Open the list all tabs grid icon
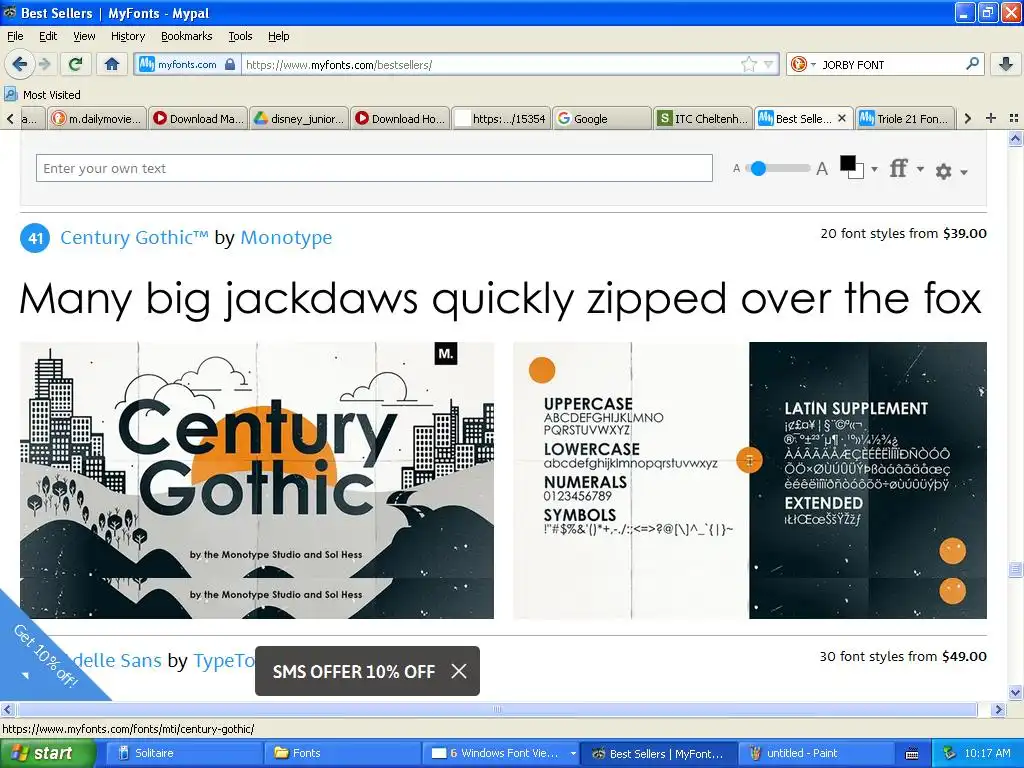This screenshot has width=1024, height=768. tap(1014, 118)
